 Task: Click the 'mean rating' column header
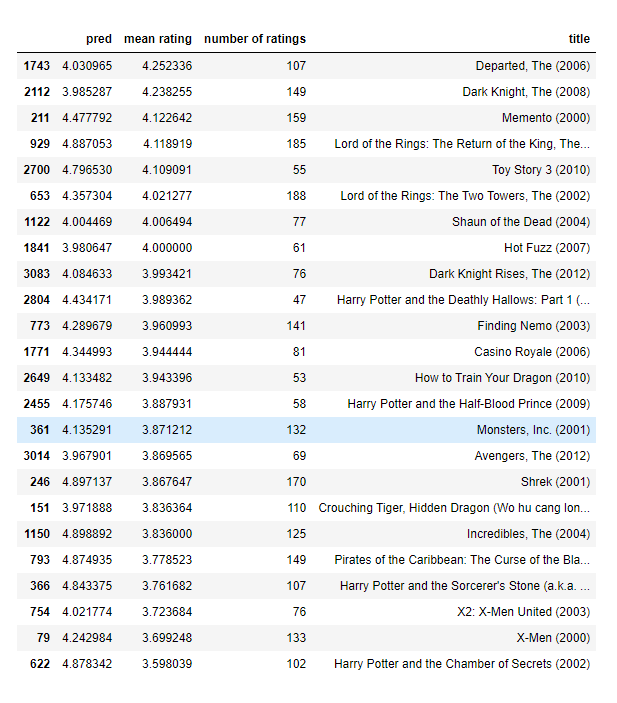pos(158,39)
